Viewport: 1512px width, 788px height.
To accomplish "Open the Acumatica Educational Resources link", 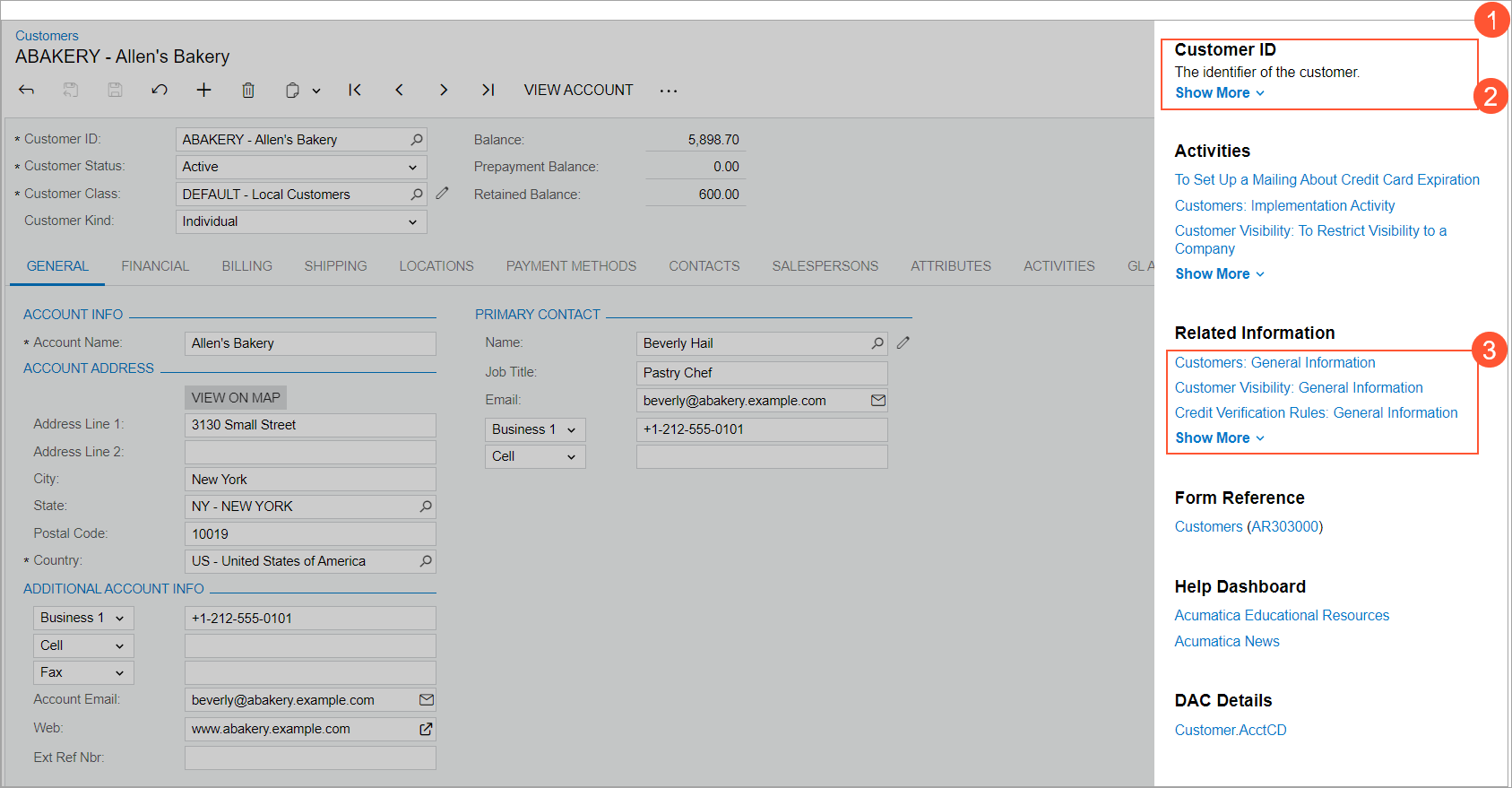I will pos(1282,616).
